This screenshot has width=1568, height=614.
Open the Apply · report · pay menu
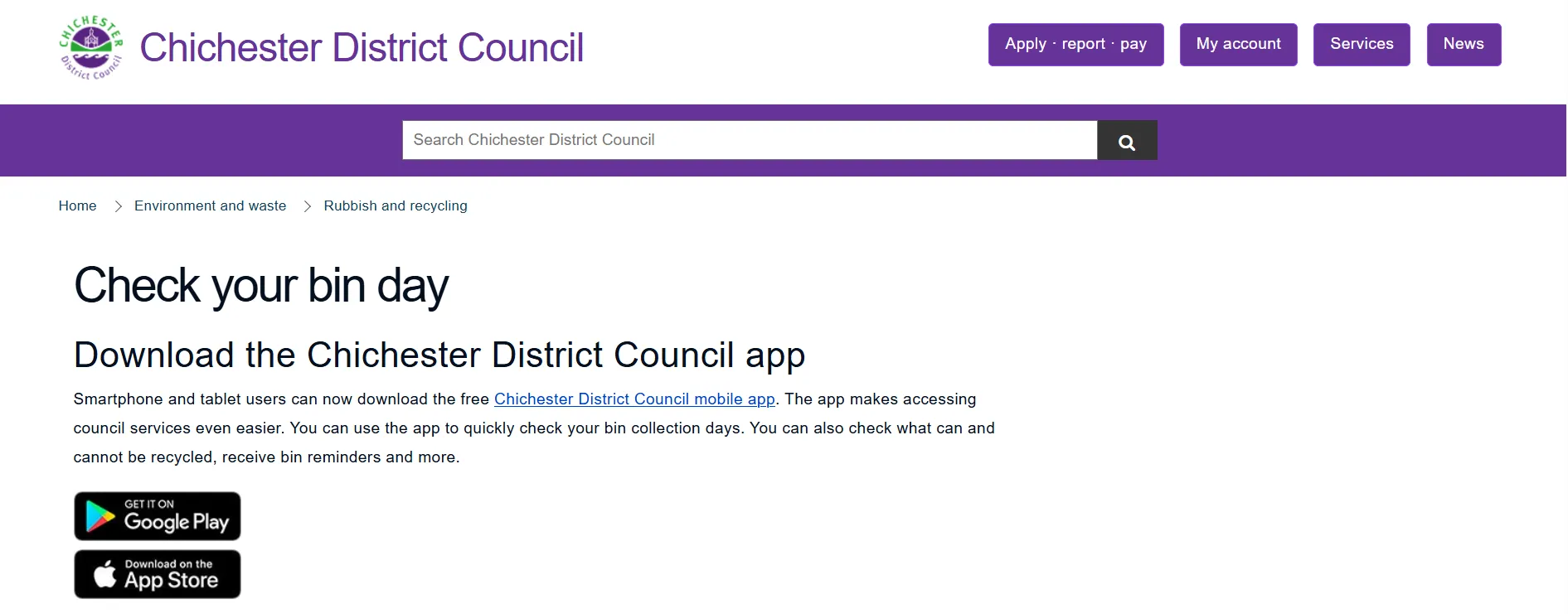(1075, 44)
